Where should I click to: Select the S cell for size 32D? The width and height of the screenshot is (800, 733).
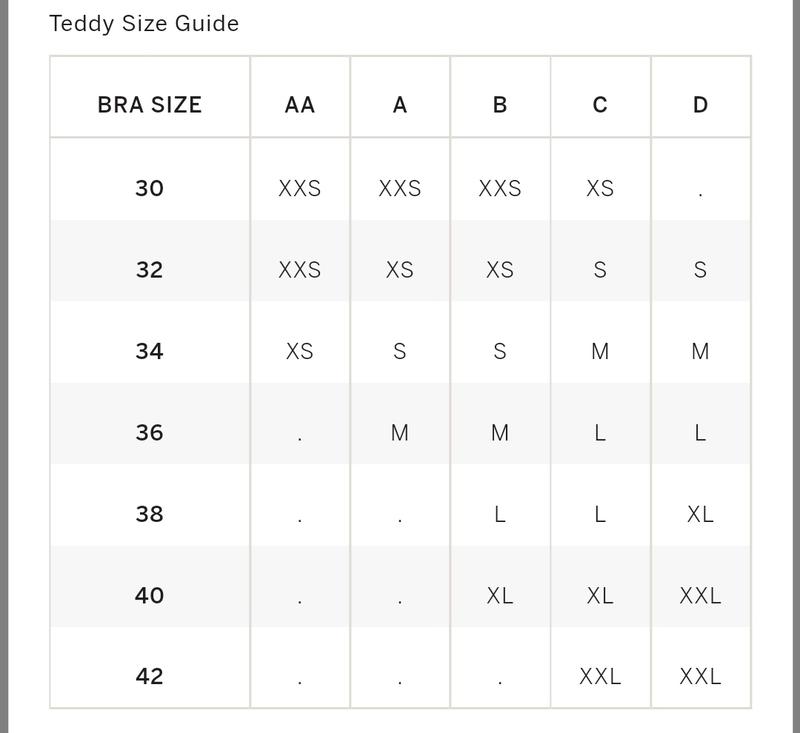tap(700, 270)
